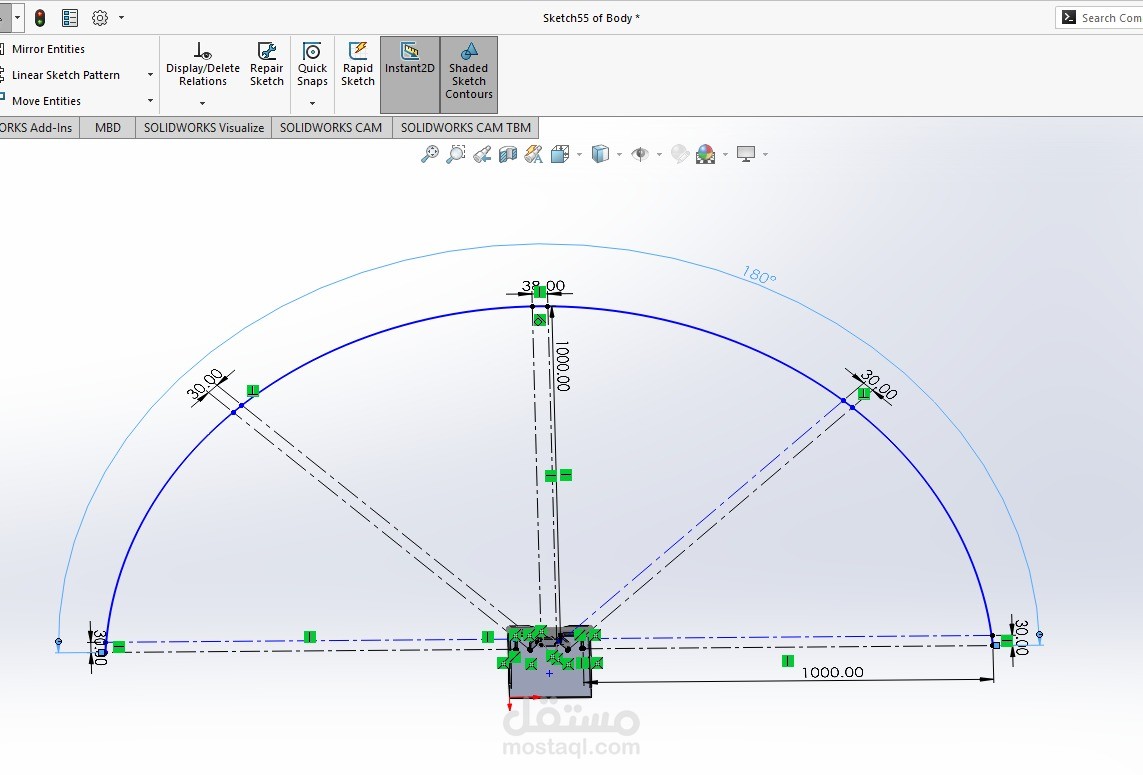Toggle the Hide/Show Items eye icon
1143x775 pixels.
click(640, 154)
